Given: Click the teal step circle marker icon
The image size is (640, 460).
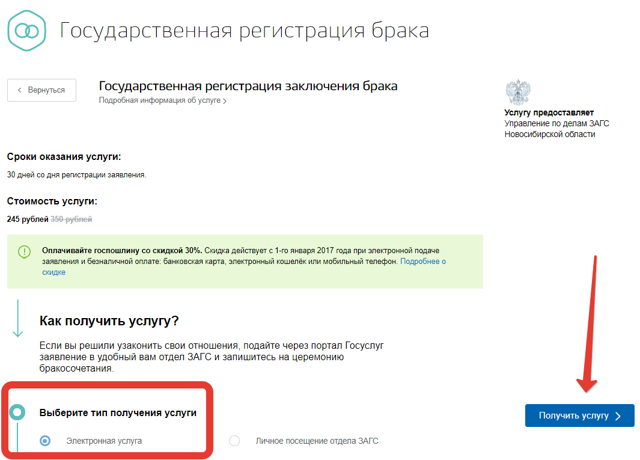Looking at the screenshot, I should tap(17, 412).
